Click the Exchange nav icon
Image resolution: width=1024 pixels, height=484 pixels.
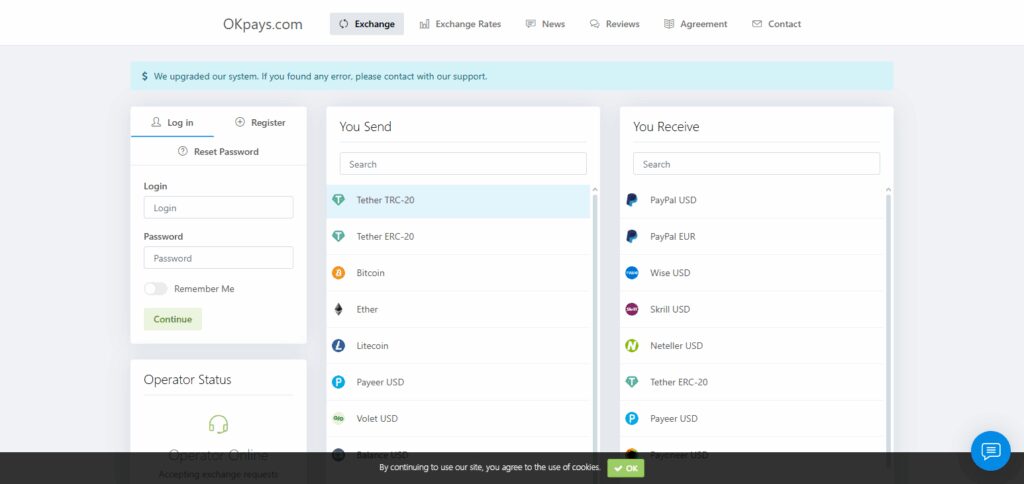click(344, 24)
